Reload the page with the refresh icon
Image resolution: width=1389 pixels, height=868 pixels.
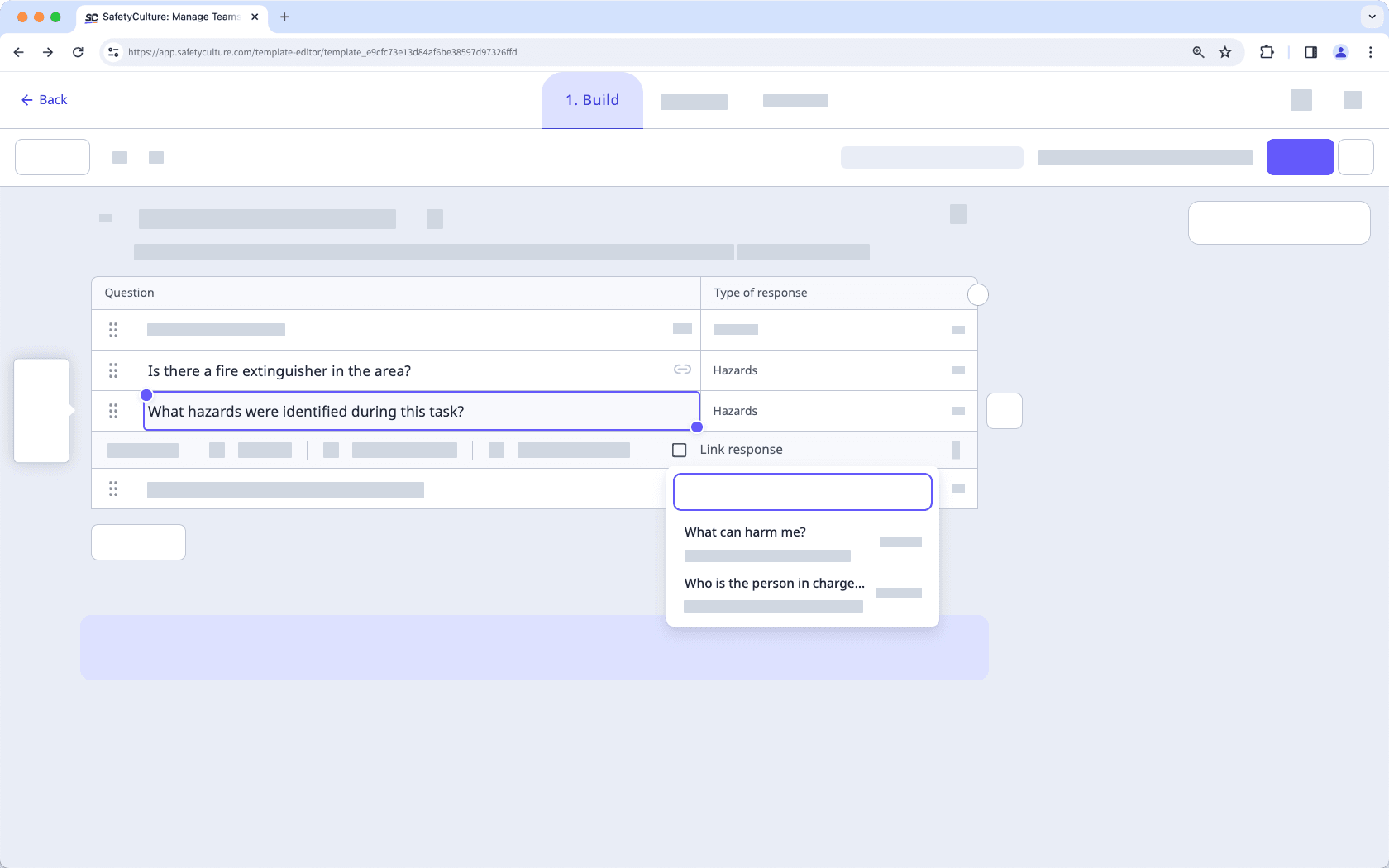[78, 52]
